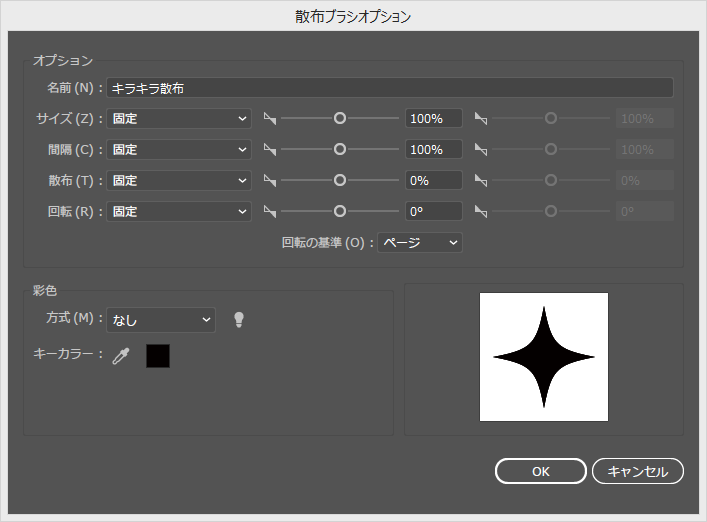Open the 間隔 method dropdown

click(x=179, y=150)
